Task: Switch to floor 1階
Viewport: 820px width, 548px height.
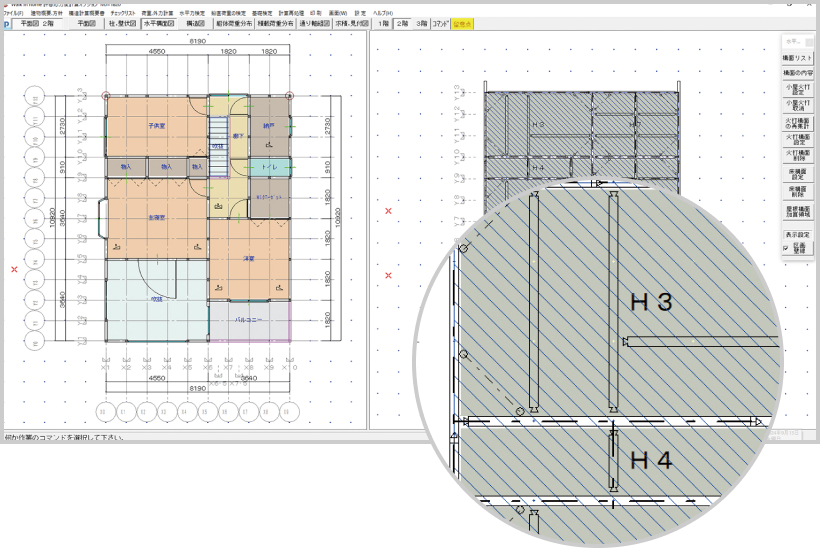Action: coord(383,24)
